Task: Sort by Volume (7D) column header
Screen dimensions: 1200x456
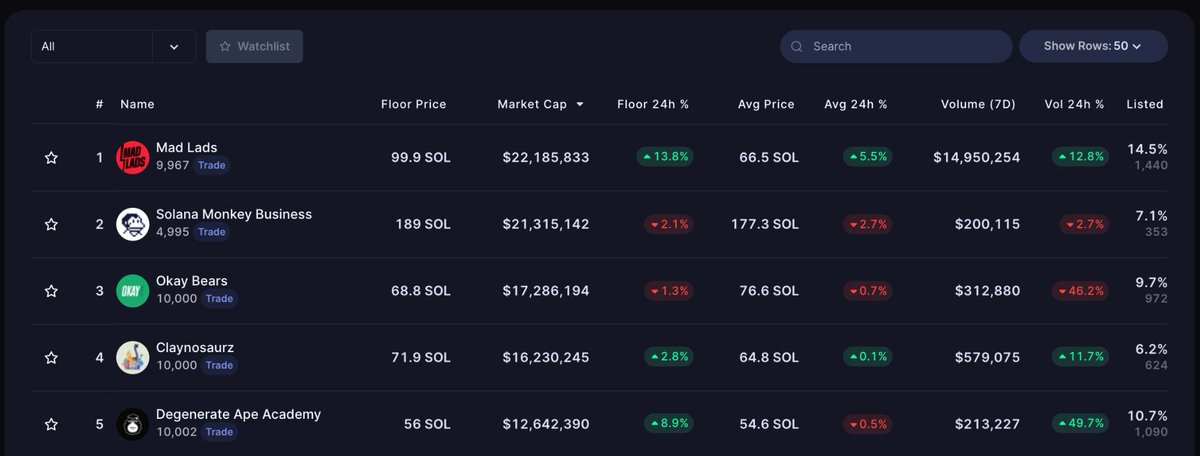Action: click(x=977, y=104)
